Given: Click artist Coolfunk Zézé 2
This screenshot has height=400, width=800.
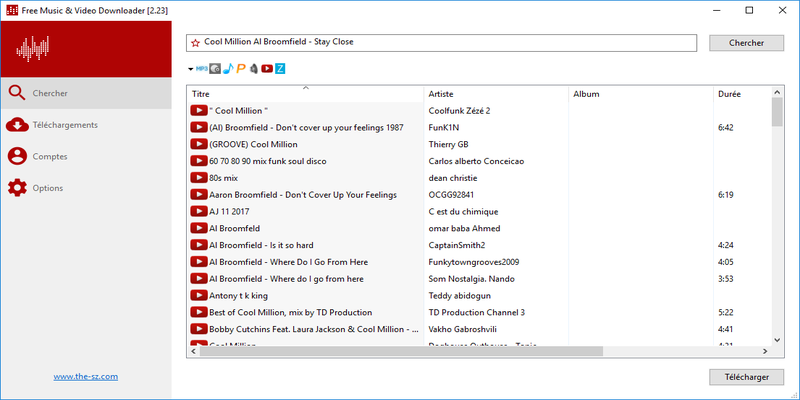Looking at the screenshot, I should [x=459, y=111].
